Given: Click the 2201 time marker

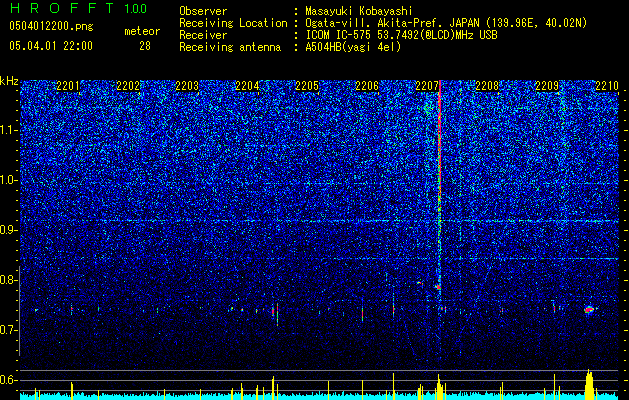Looking at the screenshot, I should pos(68,86).
